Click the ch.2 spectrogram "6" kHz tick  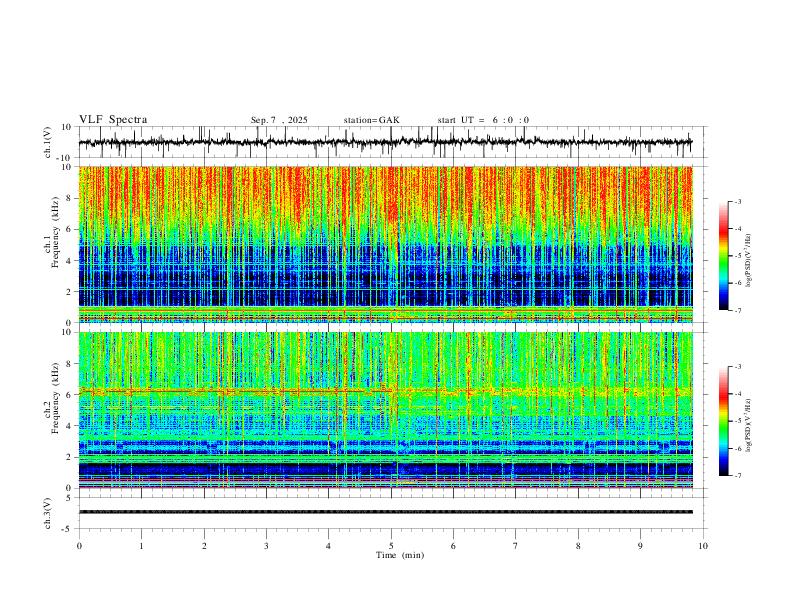point(69,395)
